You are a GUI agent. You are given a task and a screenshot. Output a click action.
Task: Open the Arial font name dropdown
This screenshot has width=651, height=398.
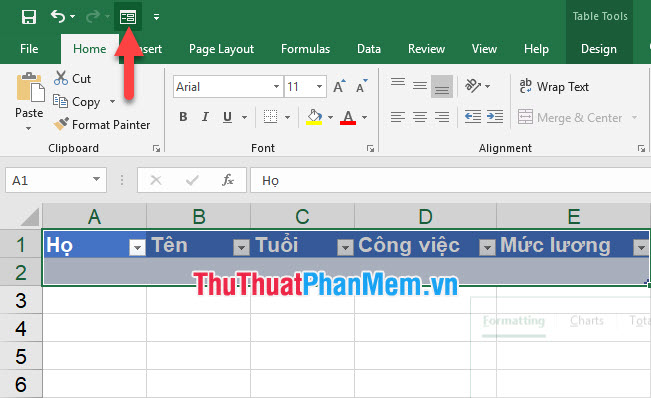pos(276,86)
